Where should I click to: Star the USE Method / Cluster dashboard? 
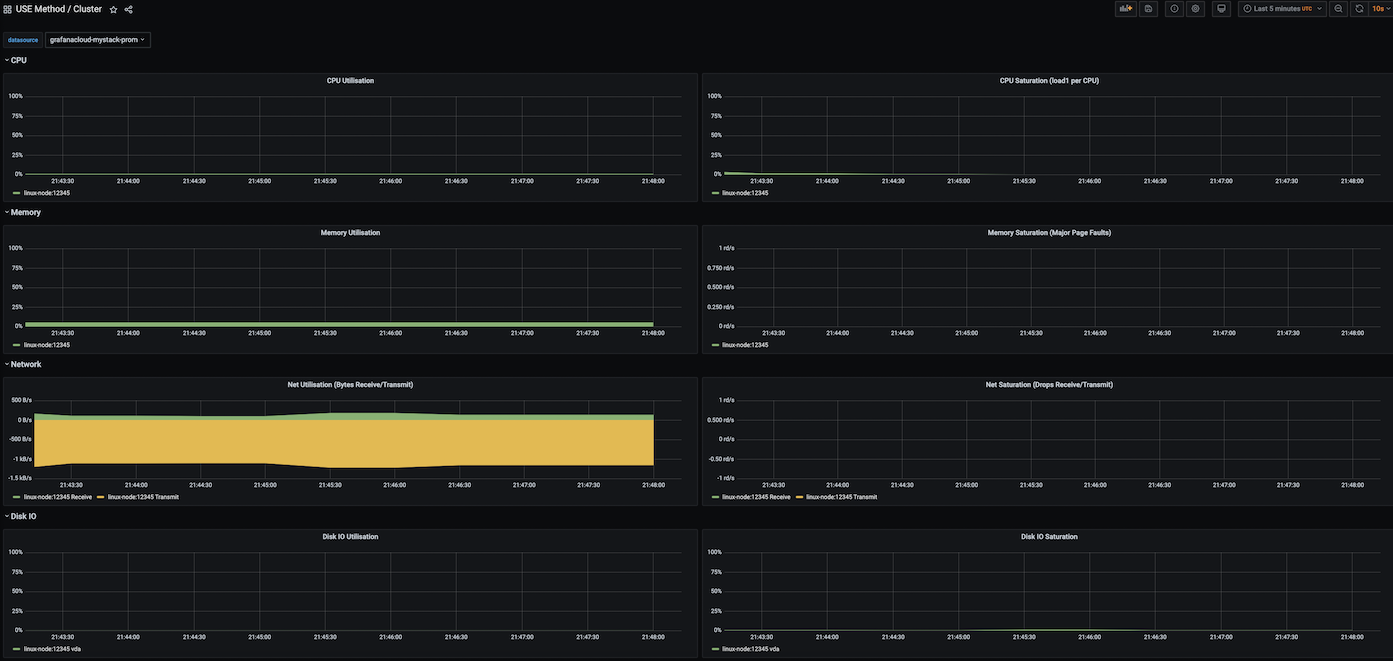click(113, 9)
